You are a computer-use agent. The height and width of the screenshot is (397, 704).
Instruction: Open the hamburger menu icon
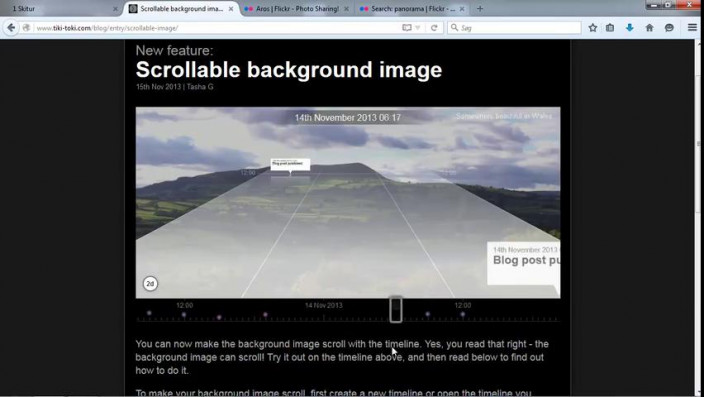tap(692, 28)
